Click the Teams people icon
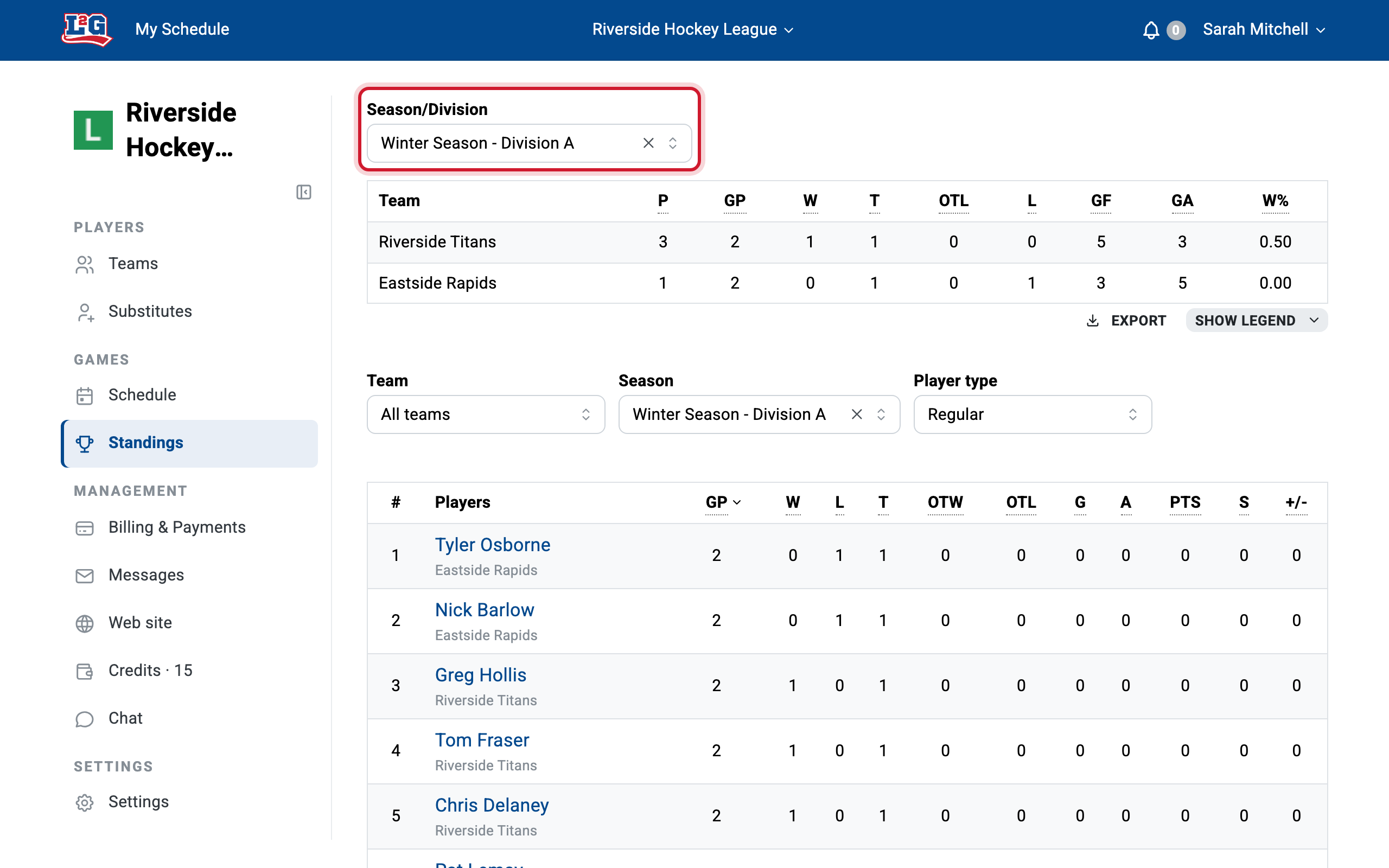This screenshot has width=1389, height=868. pos(85,264)
